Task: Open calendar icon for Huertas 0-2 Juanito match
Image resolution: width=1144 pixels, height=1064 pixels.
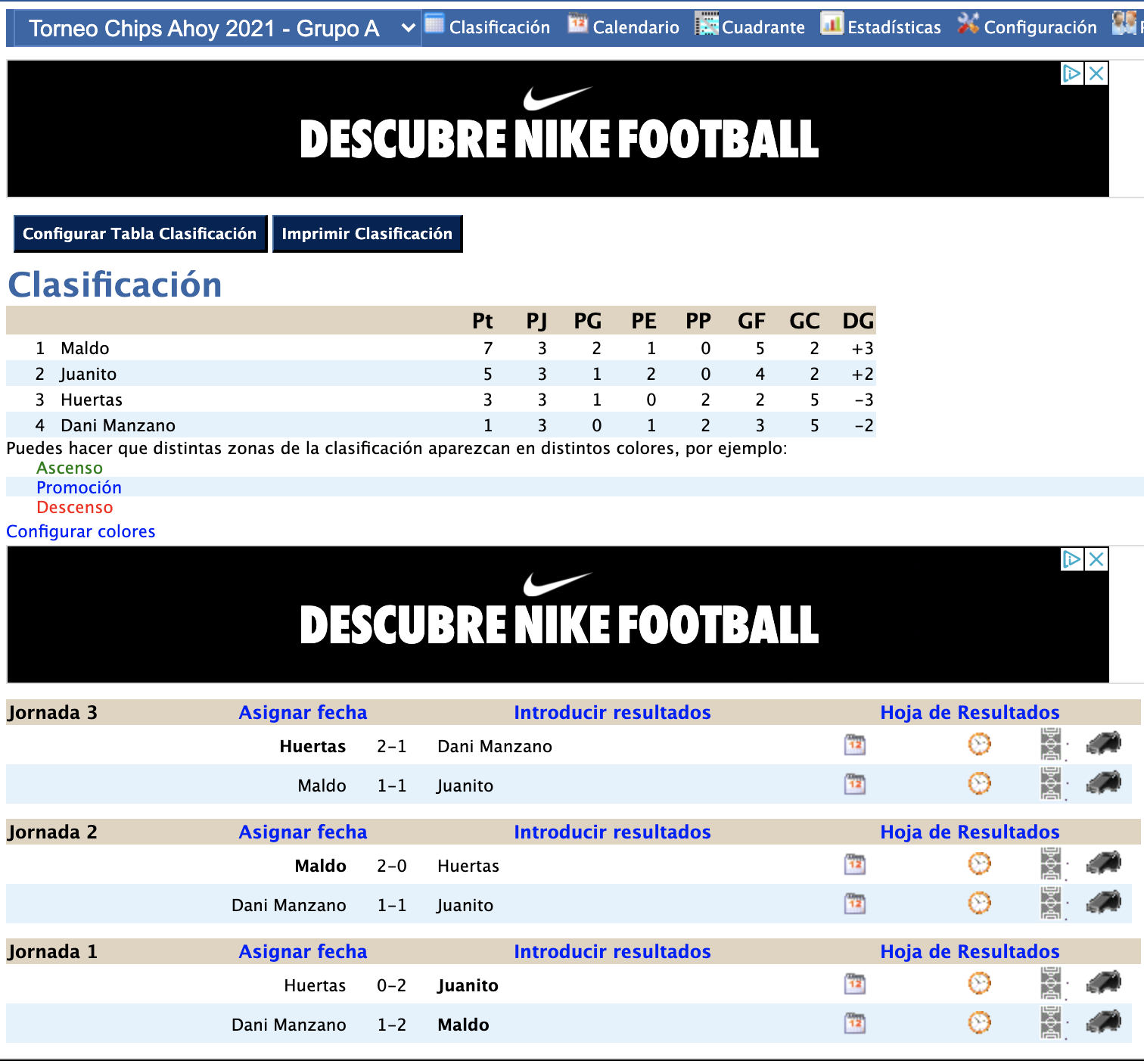Action: pos(855,985)
